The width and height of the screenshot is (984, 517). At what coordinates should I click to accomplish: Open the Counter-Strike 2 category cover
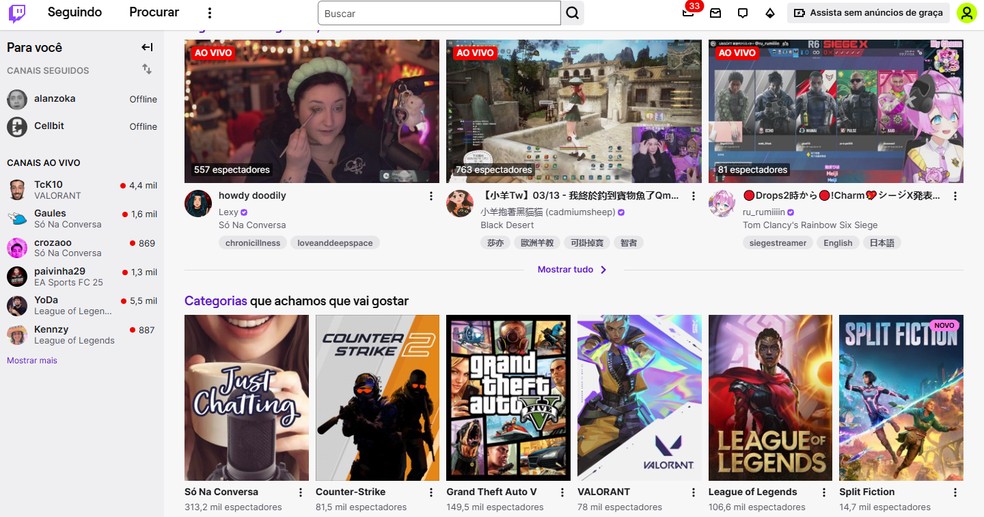click(377, 398)
